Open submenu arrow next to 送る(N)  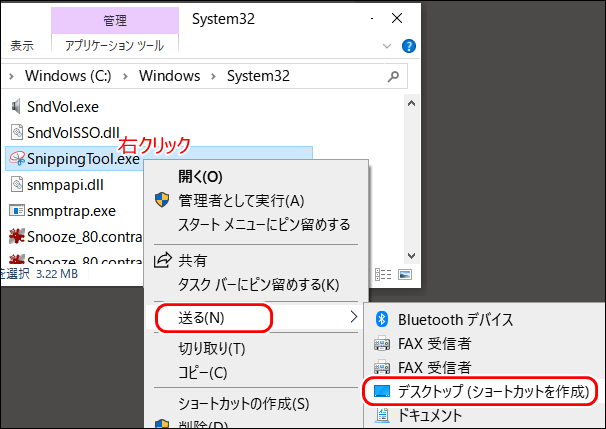[354, 317]
